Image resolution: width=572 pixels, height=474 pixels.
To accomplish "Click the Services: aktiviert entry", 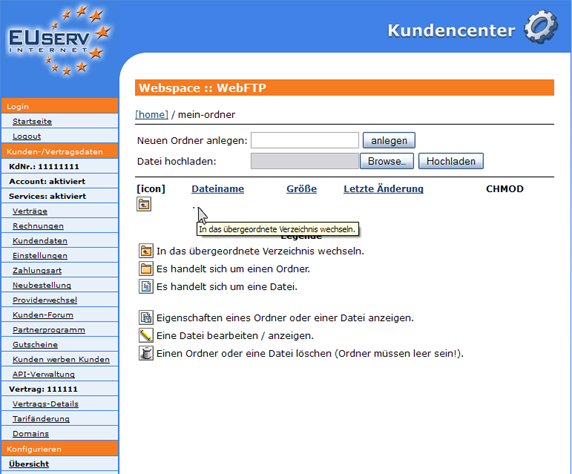I will (60, 196).
